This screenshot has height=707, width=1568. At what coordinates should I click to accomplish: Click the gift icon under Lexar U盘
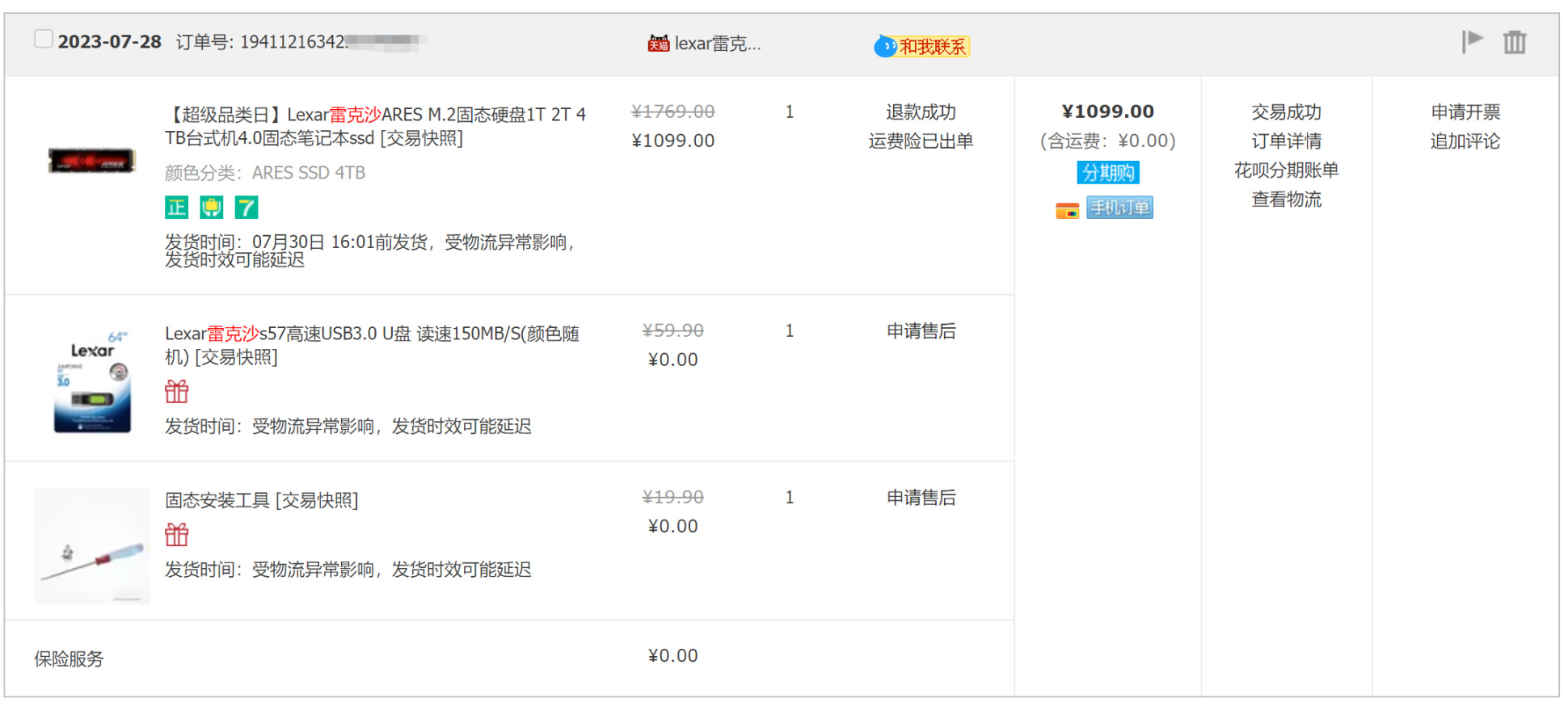176,392
